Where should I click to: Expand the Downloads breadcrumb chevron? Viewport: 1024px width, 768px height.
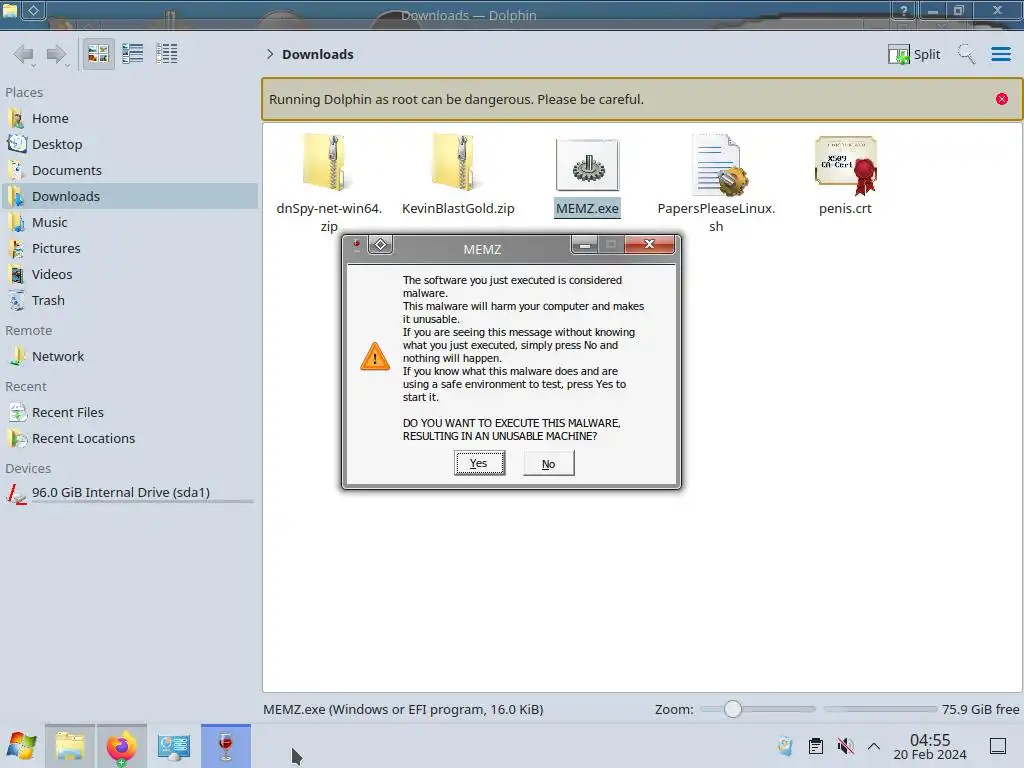click(270, 54)
